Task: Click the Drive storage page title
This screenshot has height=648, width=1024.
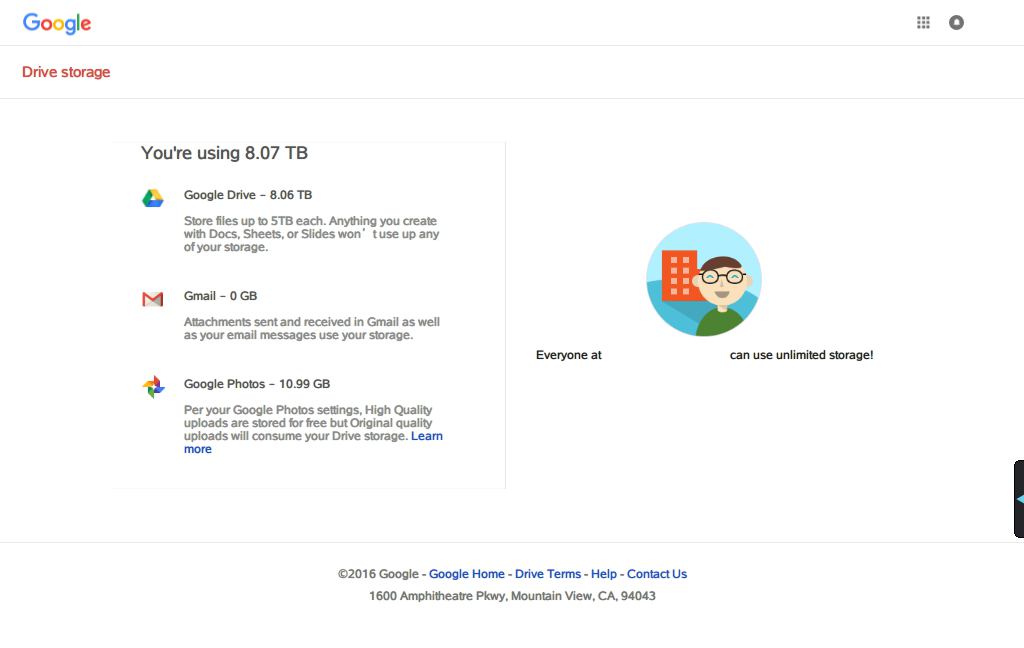Action: (x=66, y=72)
